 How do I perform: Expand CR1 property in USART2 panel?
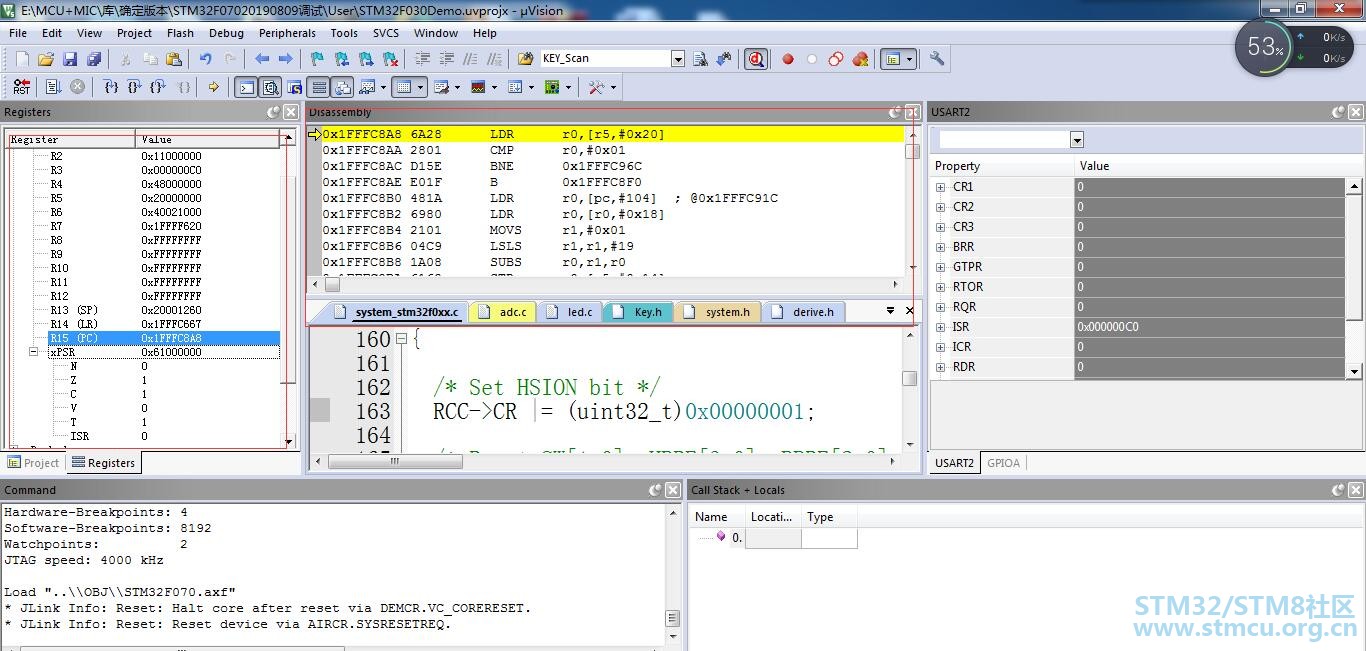point(940,187)
